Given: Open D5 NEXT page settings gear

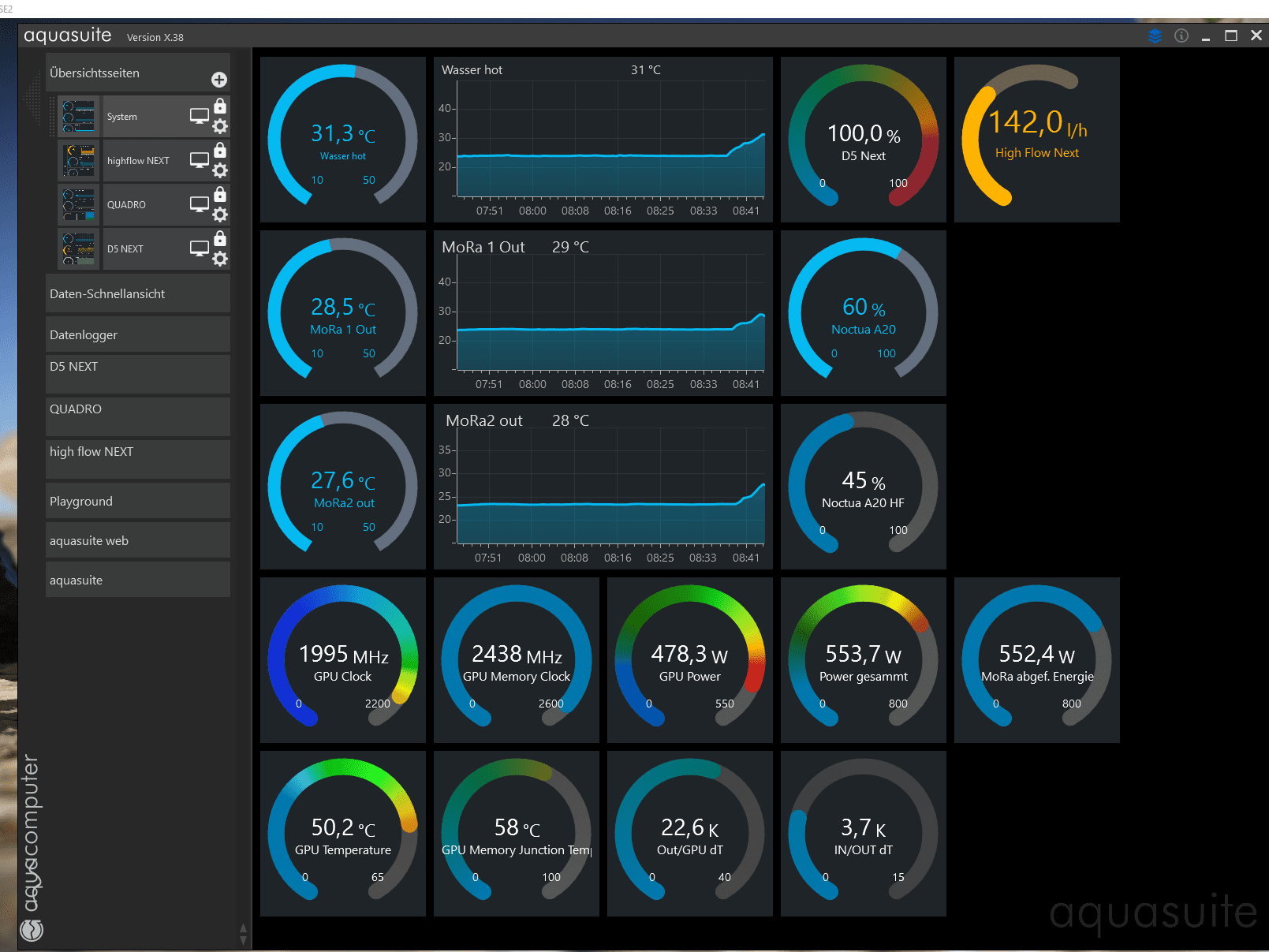Looking at the screenshot, I should [220, 259].
